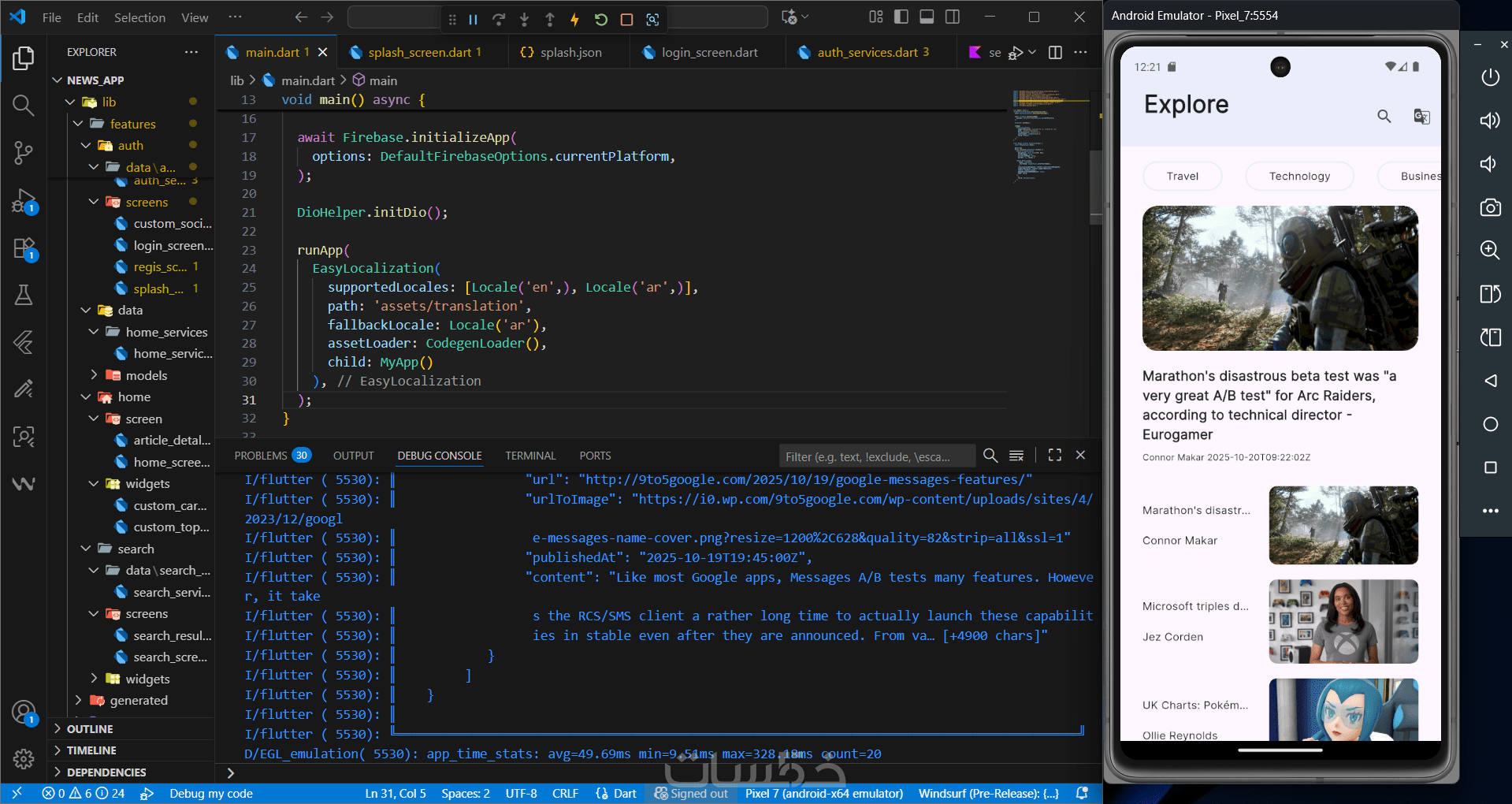Switch to the TERMINAL panel tab
The width and height of the screenshot is (1512, 804).
click(x=530, y=456)
